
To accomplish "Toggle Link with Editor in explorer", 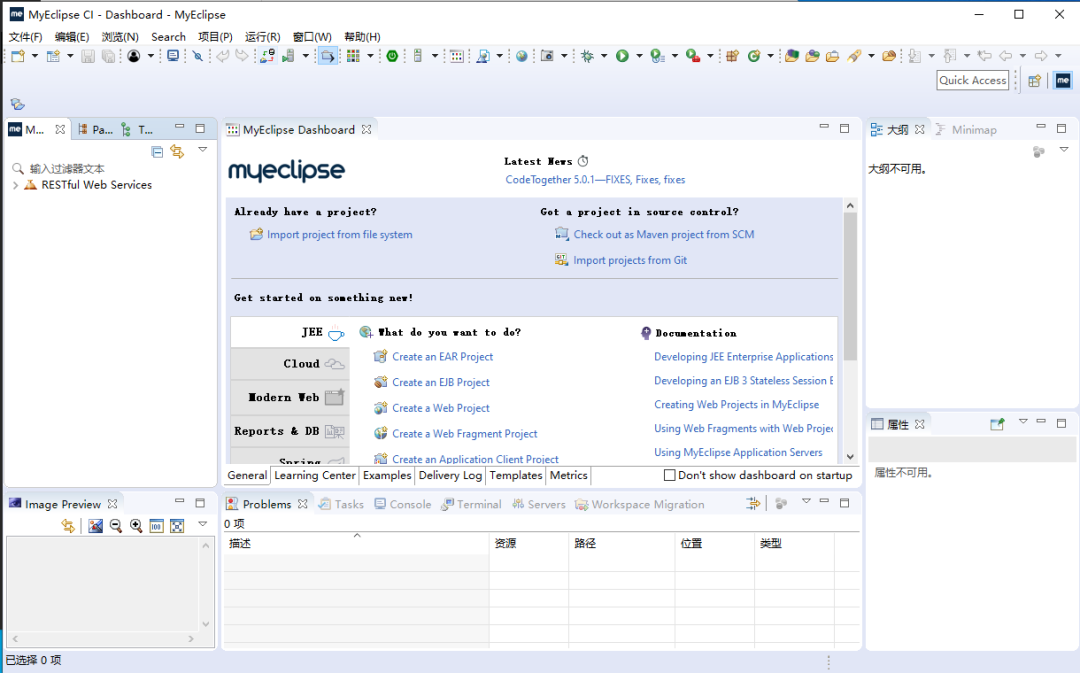I will point(177,152).
